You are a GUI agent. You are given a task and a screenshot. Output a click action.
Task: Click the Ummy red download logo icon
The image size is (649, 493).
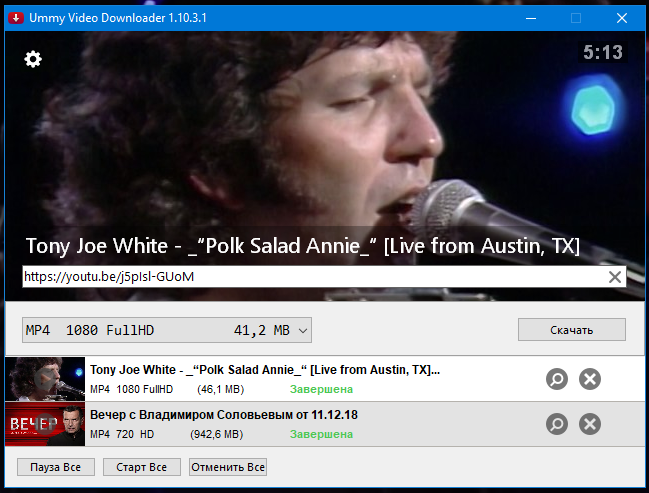(16, 18)
